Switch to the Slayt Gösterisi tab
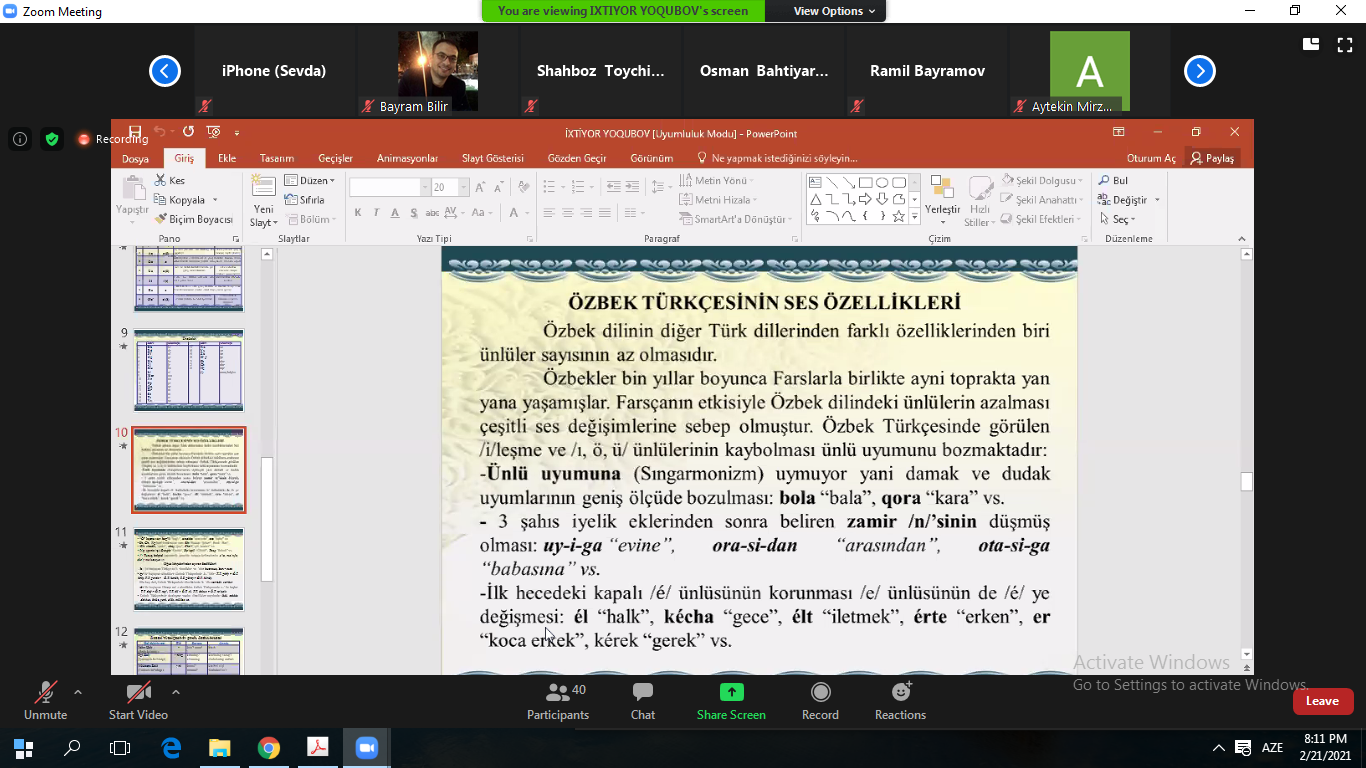The height and width of the screenshot is (768, 1366). [493, 158]
